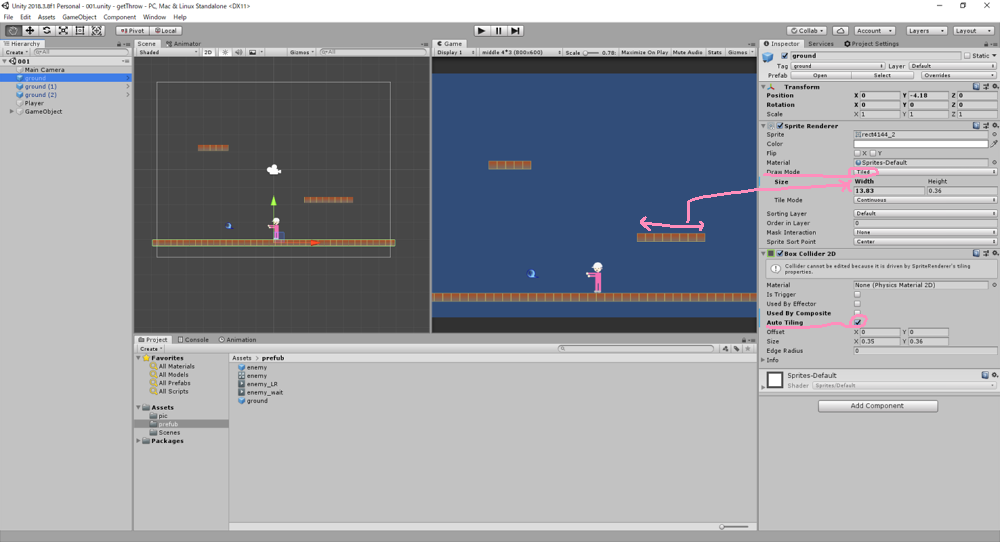Viewport: 1000px width, 542px height.
Task: Click the Collab button
Action: click(x=807, y=31)
